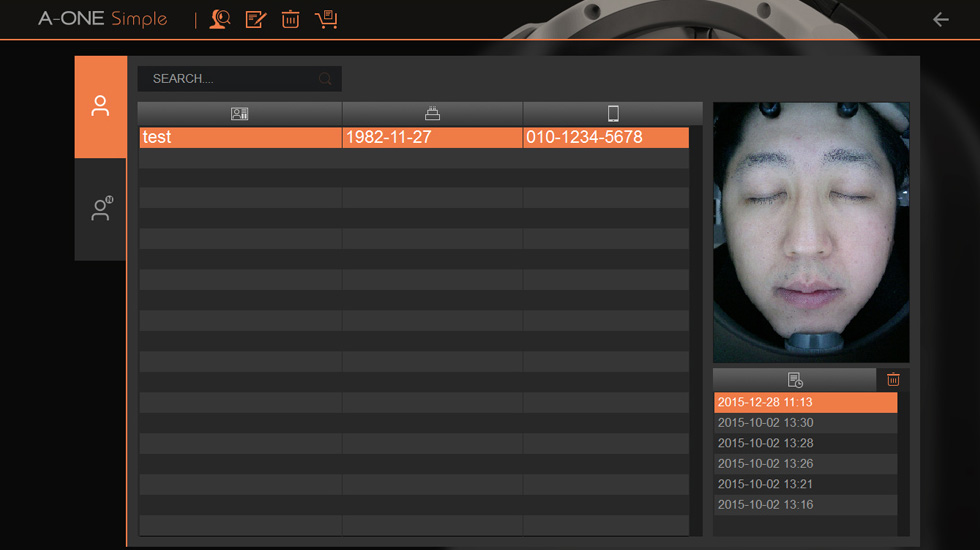Select record 2015-10-02 13:16
The width and height of the screenshot is (980, 550).
tap(806, 505)
